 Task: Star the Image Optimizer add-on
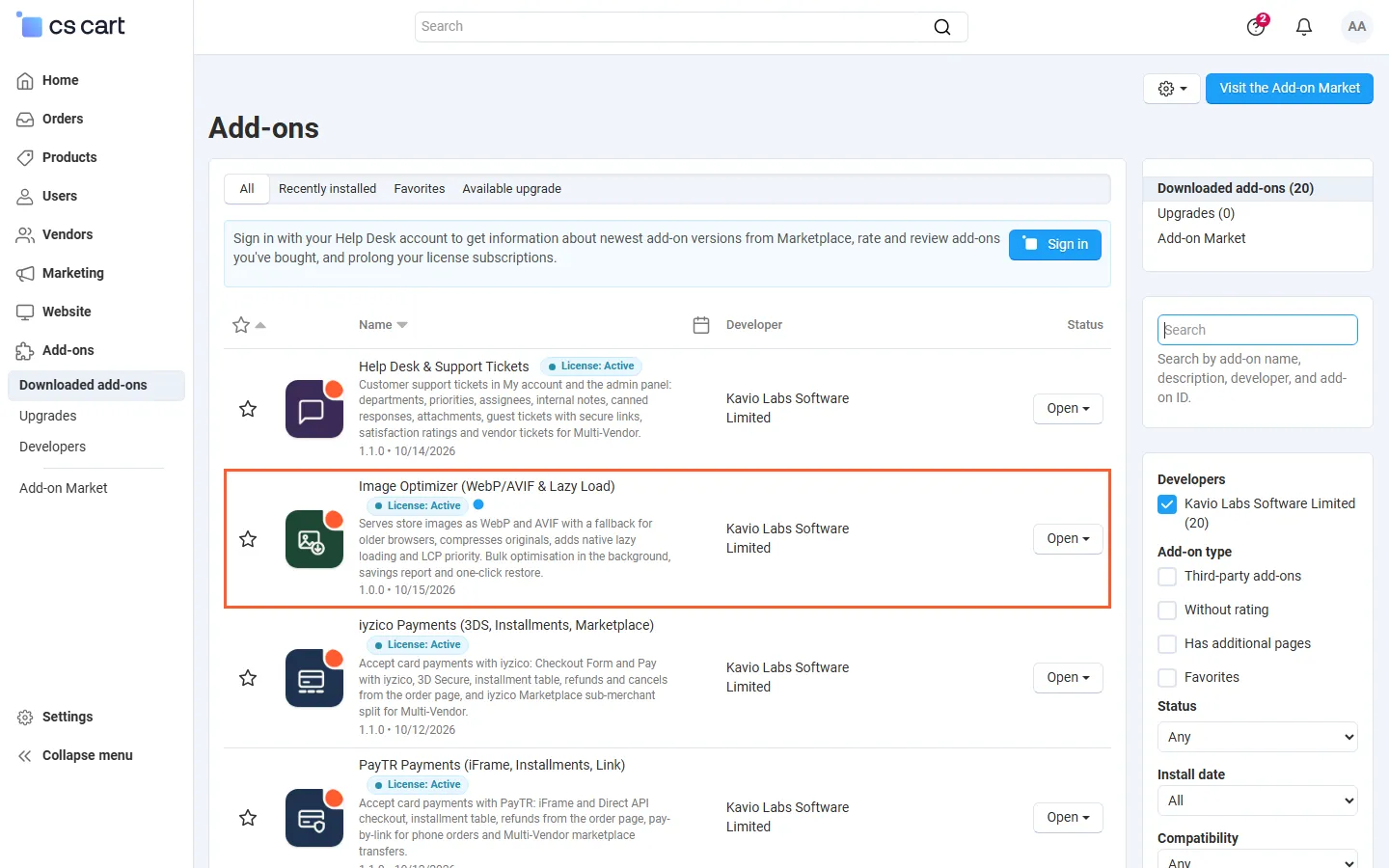pos(248,539)
